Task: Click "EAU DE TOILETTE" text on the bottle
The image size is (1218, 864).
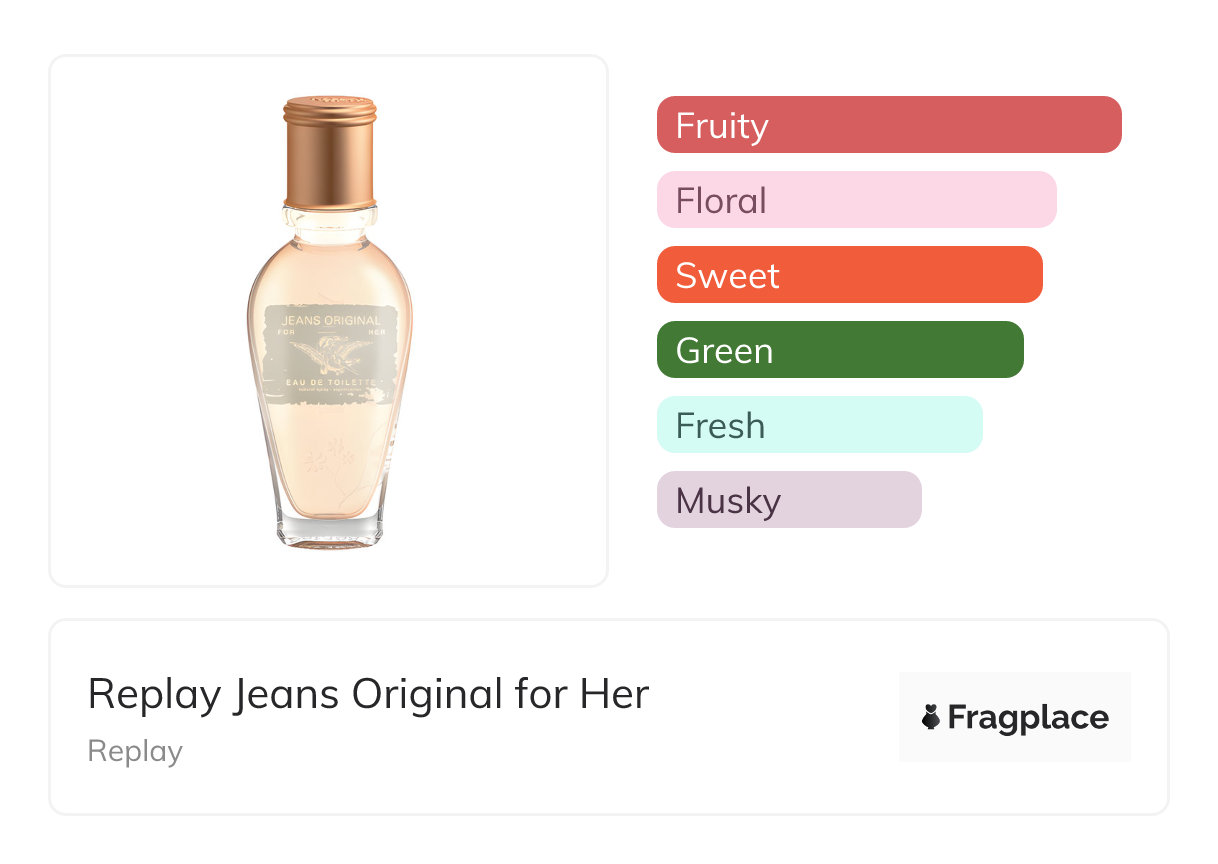Action: [x=330, y=383]
